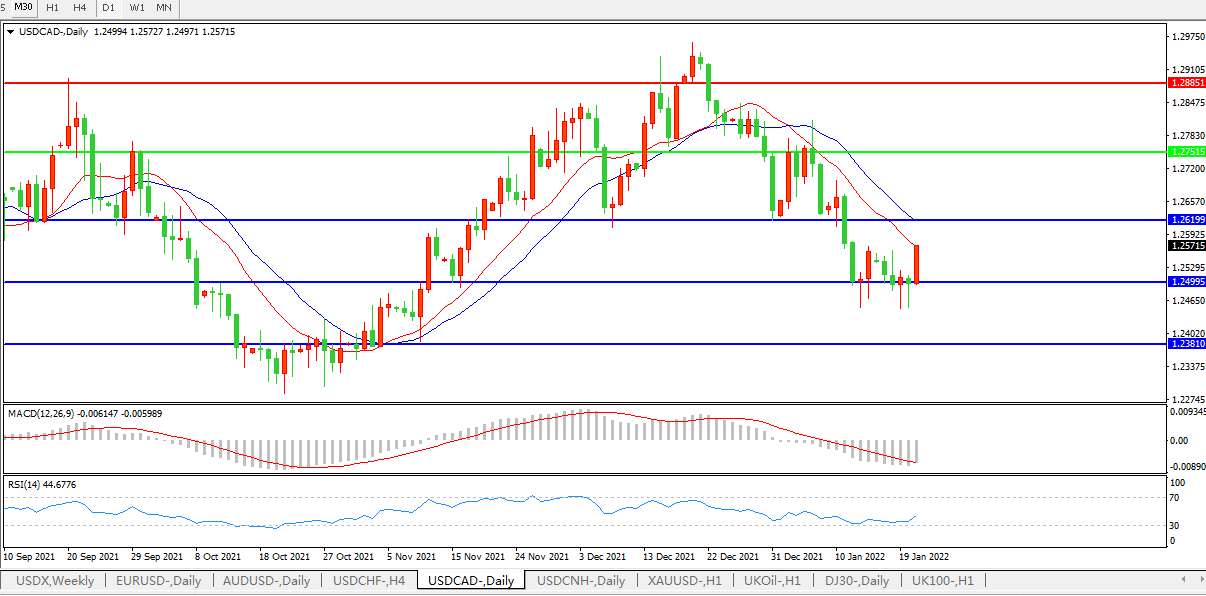Click the MN monthly timeframe button

click(164, 8)
